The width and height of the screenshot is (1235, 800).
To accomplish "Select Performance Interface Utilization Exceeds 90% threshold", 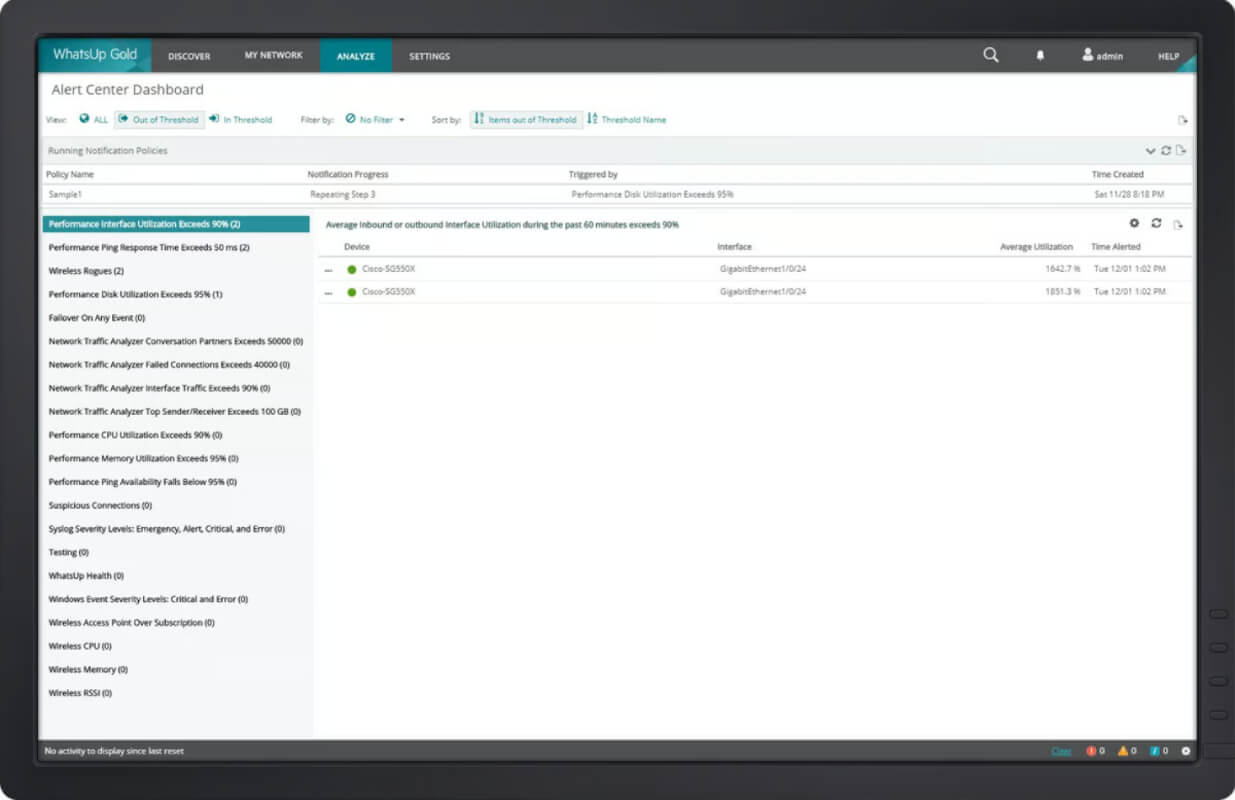I will pyautogui.click(x=176, y=224).
